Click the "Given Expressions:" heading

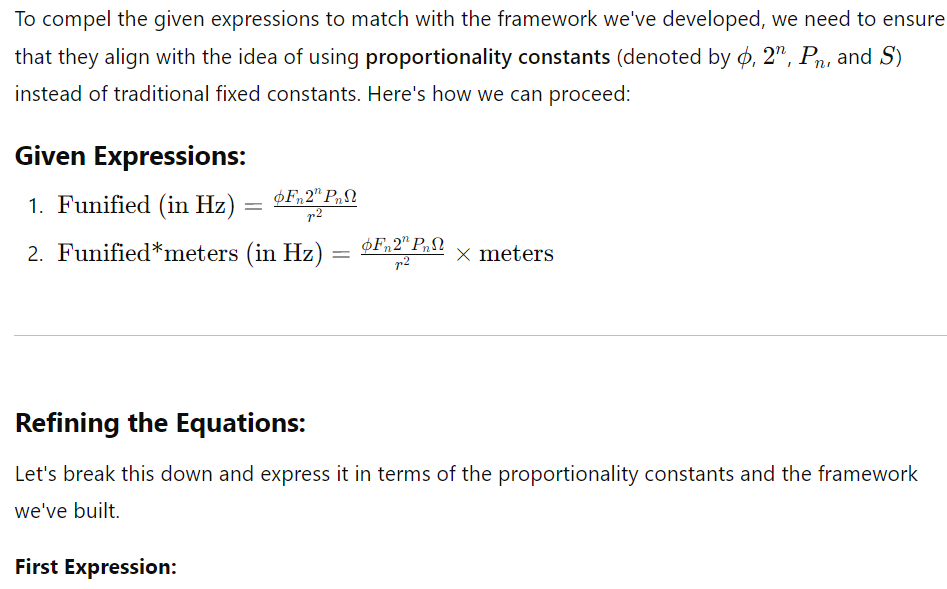point(130,156)
